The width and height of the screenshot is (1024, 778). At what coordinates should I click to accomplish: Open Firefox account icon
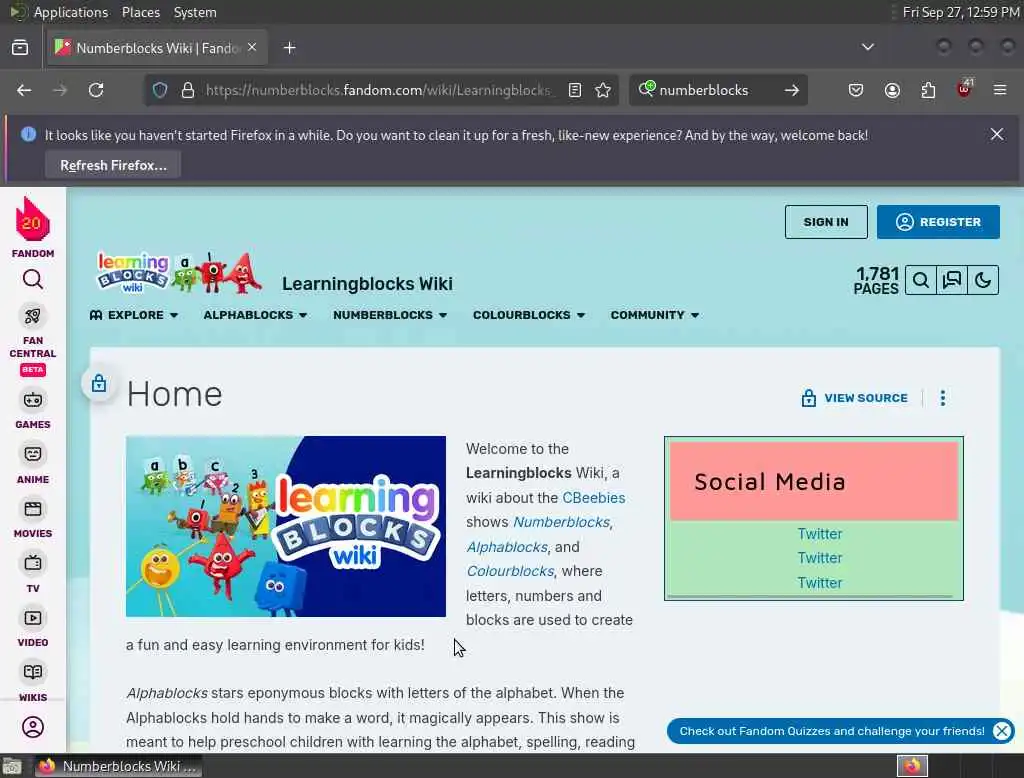tap(892, 90)
